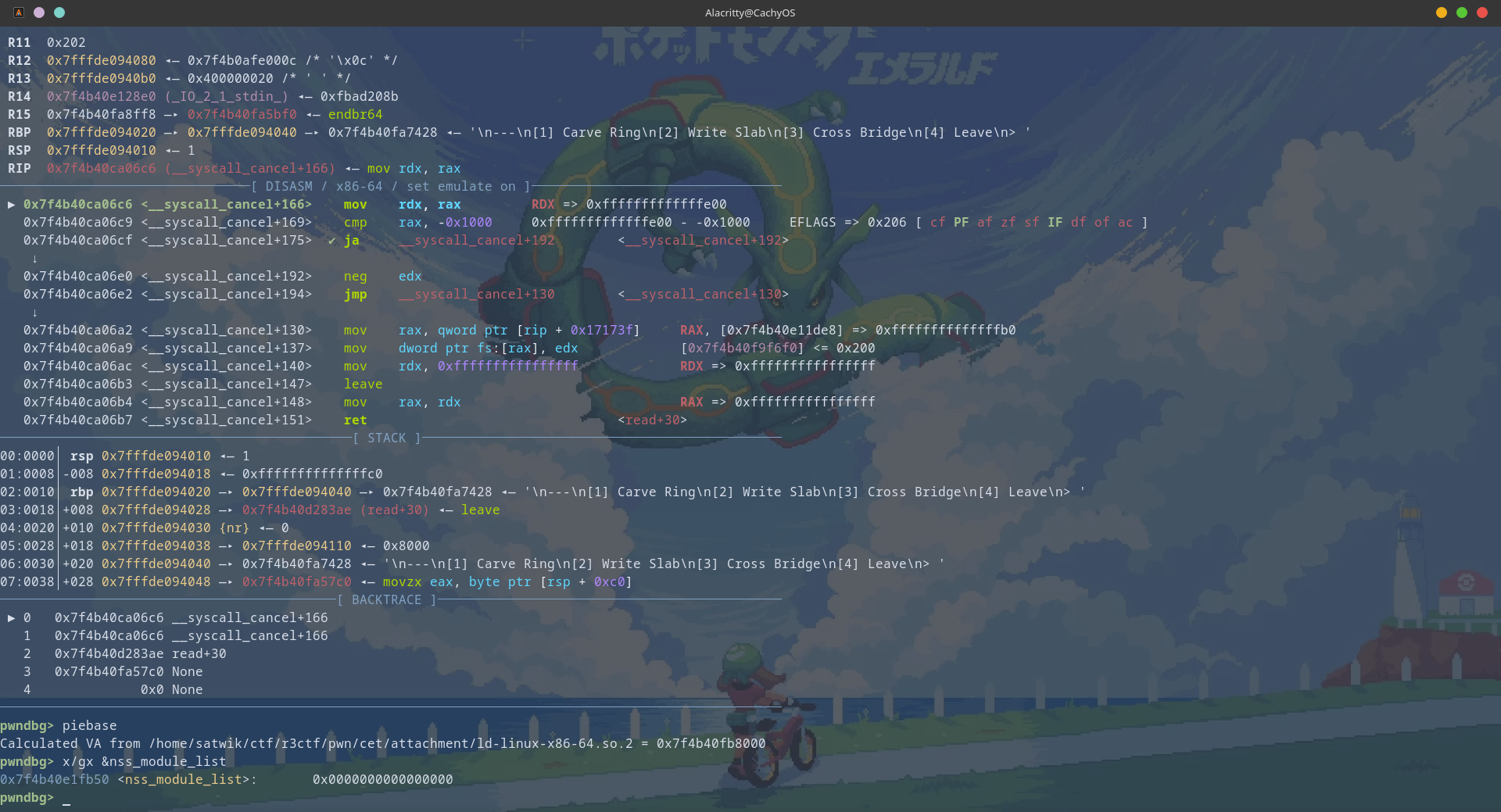Focus the empty pwndbg prompt at the bottom
The height and width of the screenshot is (812, 1501).
point(66,797)
